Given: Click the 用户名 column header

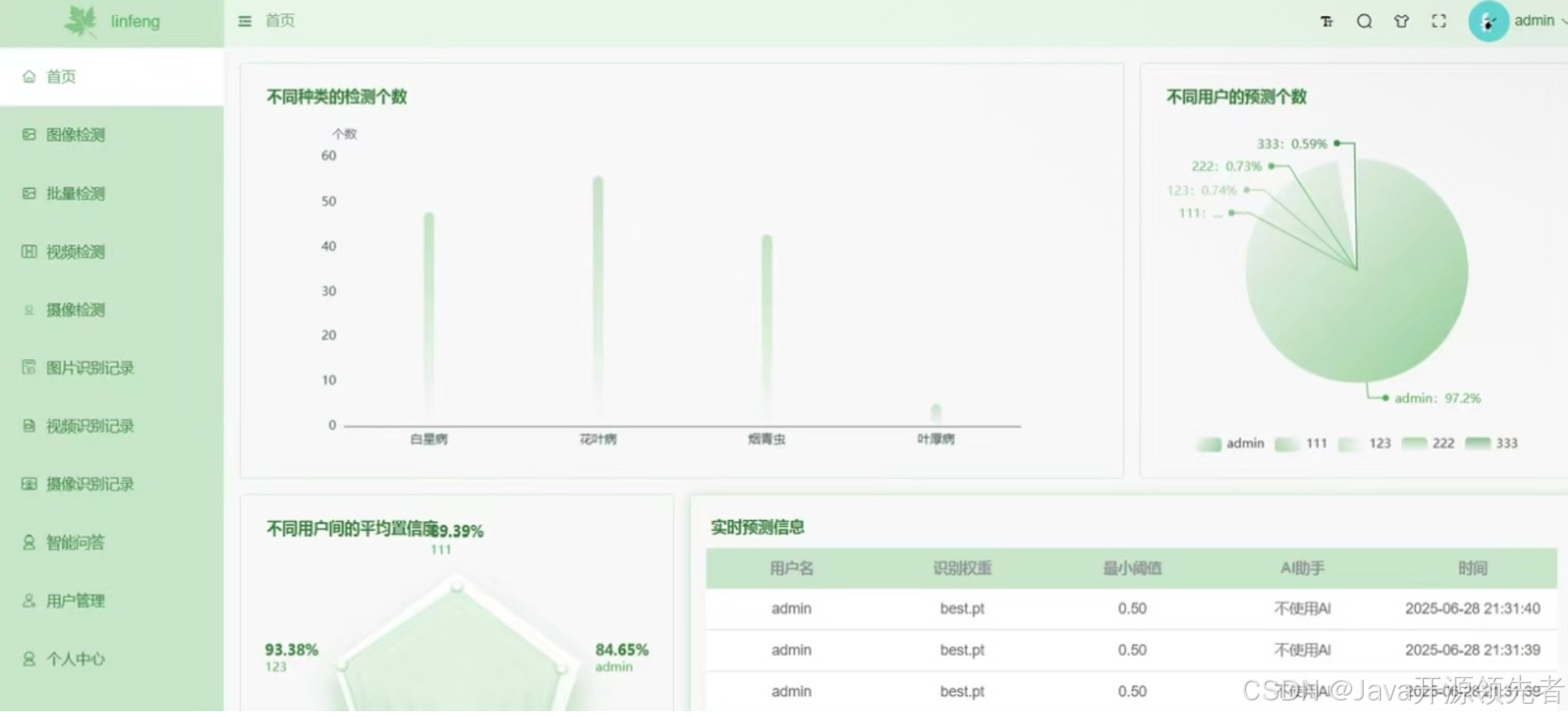Looking at the screenshot, I should point(792,568).
